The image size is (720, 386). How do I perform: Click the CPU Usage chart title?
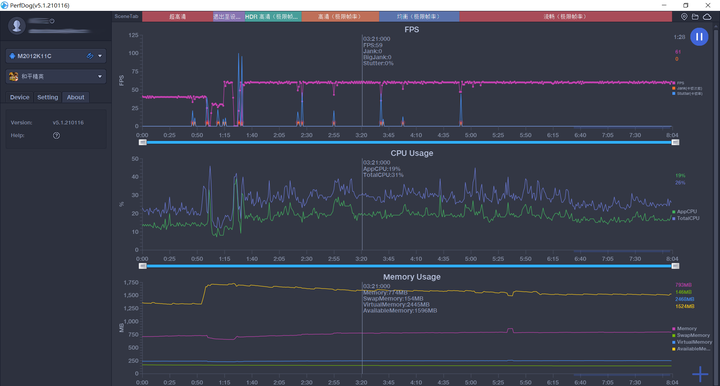pyautogui.click(x=411, y=153)
